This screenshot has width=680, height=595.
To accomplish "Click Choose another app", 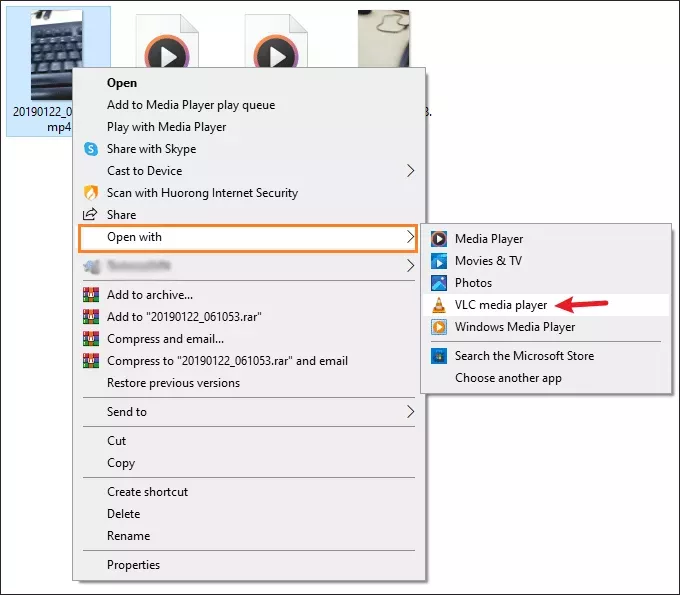I will (546, 378).
